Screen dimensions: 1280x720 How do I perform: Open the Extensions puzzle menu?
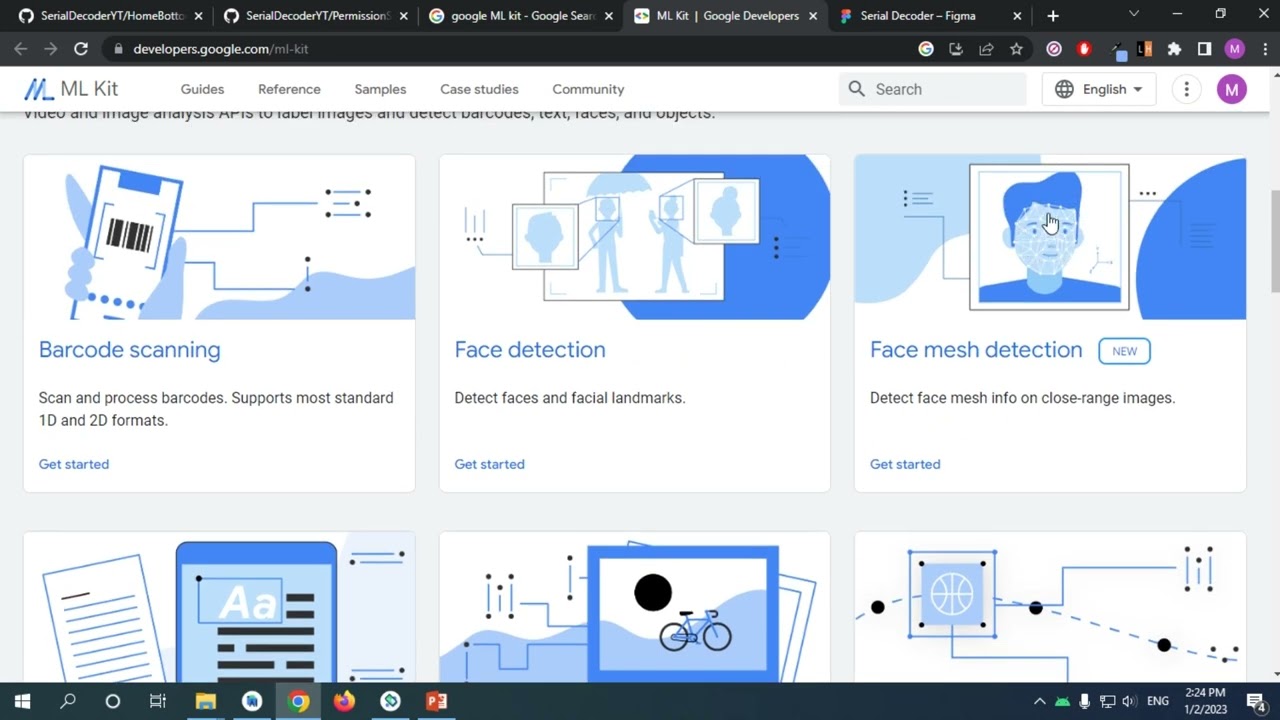click(1174, 49)
